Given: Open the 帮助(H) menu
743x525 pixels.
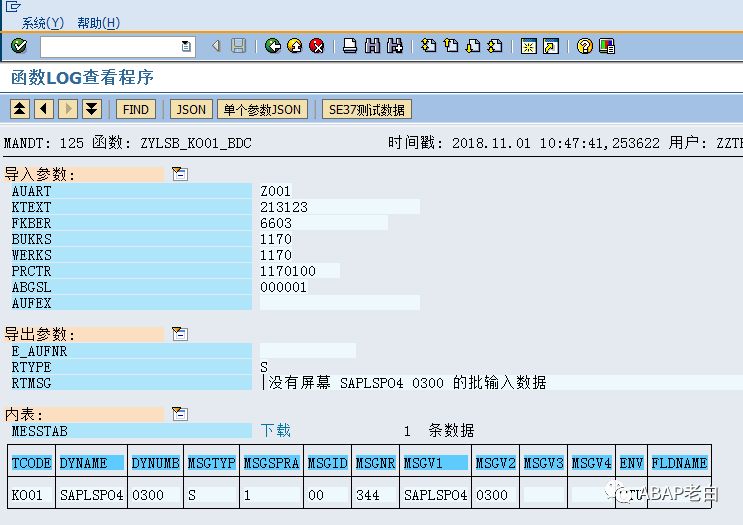Looking at the screenshot, I should [x=98, y=22].
